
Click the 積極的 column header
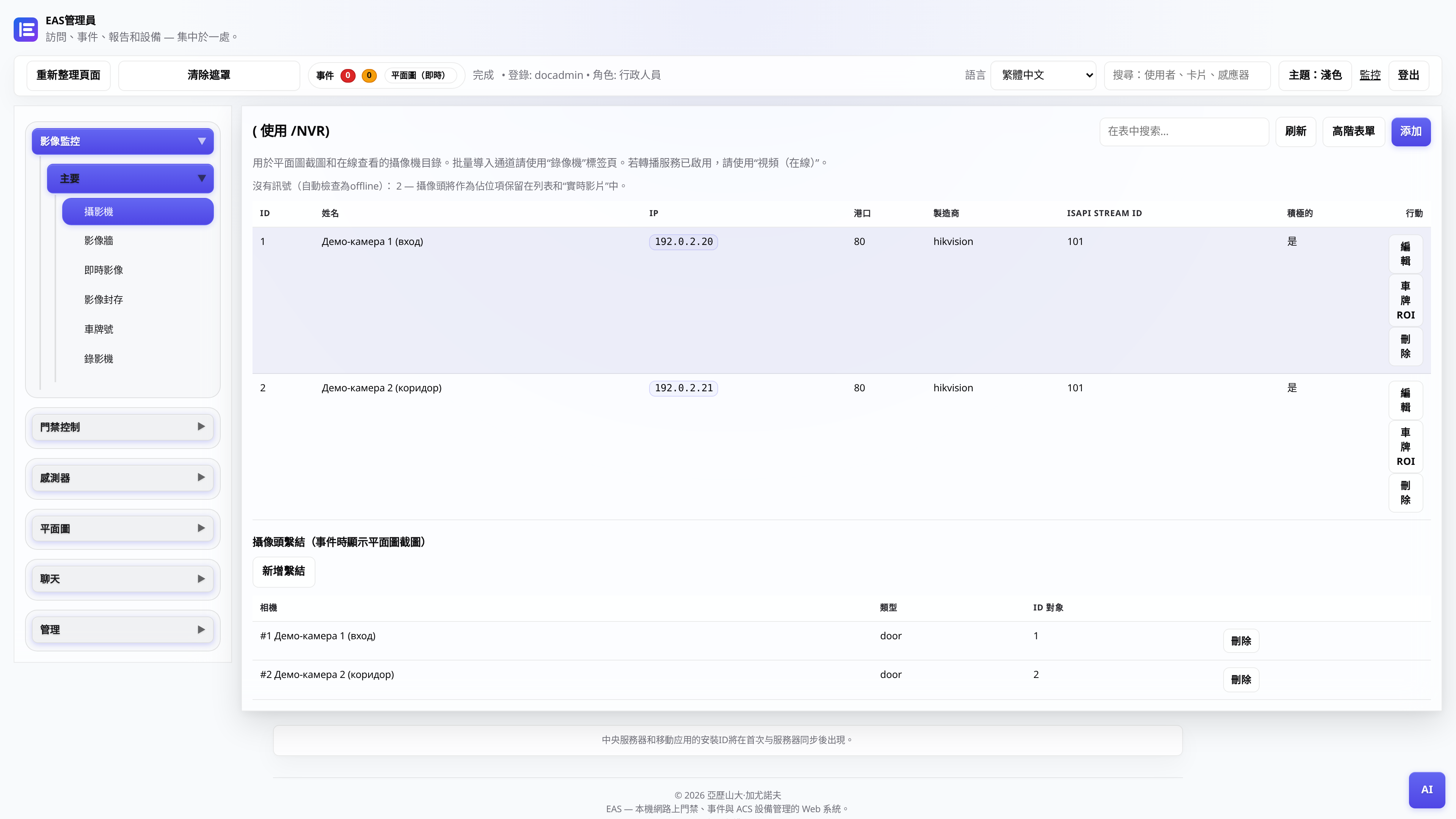pyautogui.click(x=1299, y=213)
